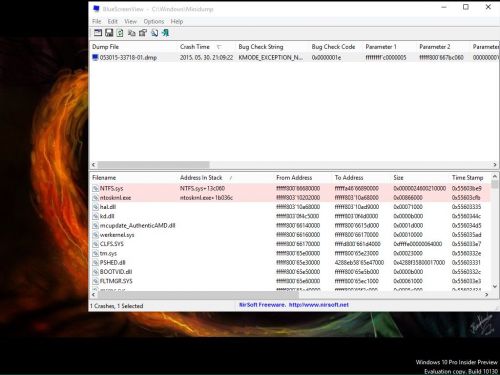This screenshot has height=375, width=500.
Task: Click the right arrow of the driver list horizontal scrollbar
Action: tap(487, 295)
